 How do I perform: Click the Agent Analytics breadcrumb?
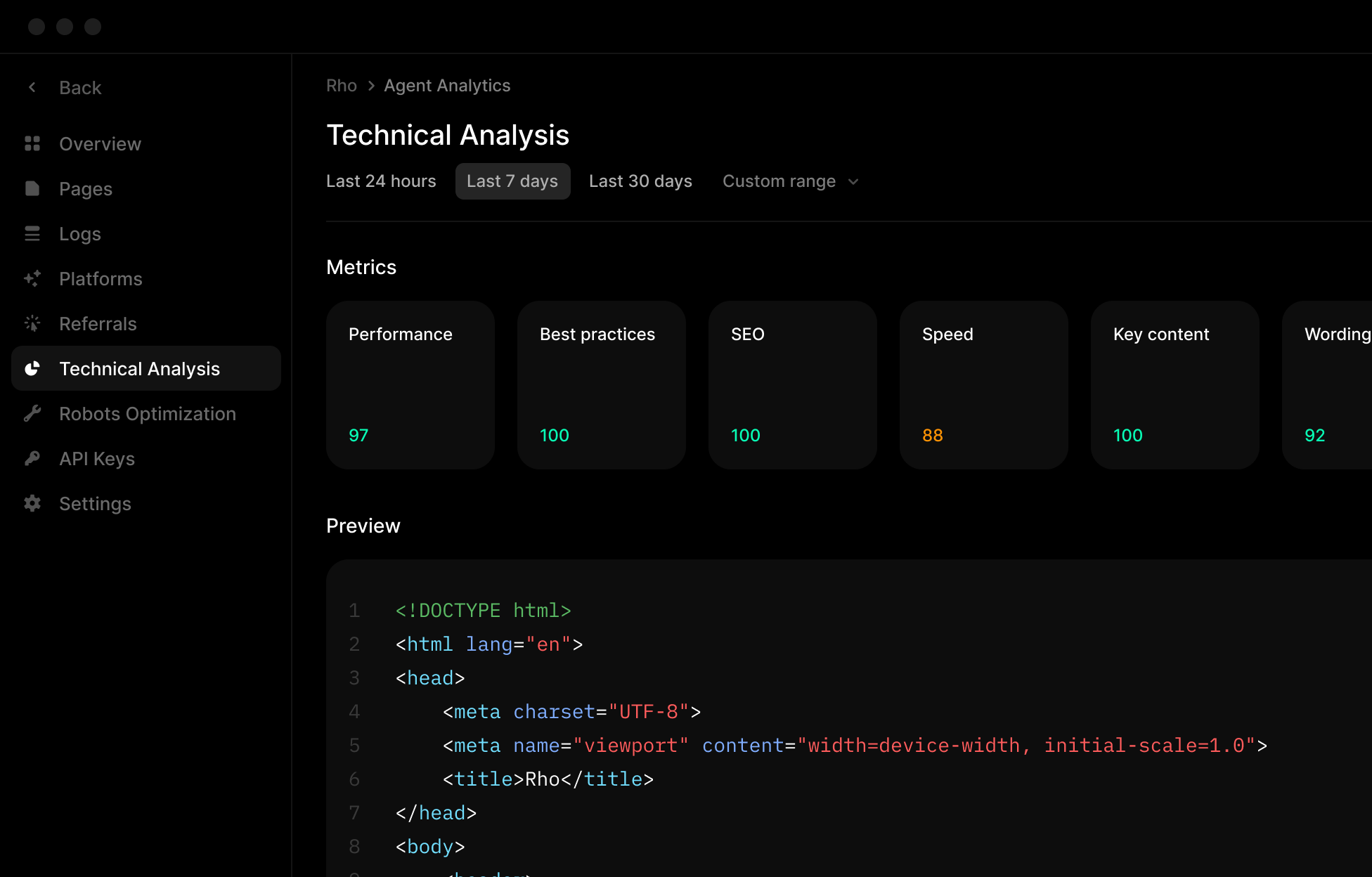447,85
